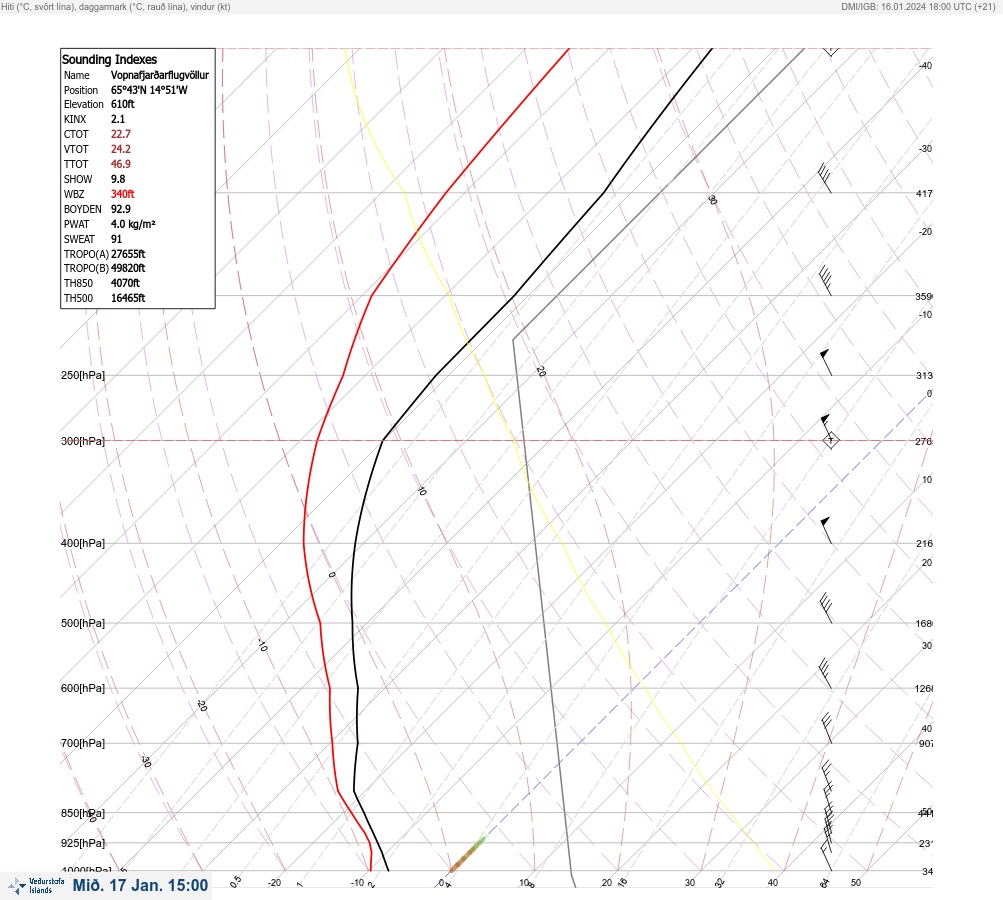Click the BOYDEN value 92.9
The width and height of the screenshot is (1003, 900).
pyautogui.click(x=121, y=209)
